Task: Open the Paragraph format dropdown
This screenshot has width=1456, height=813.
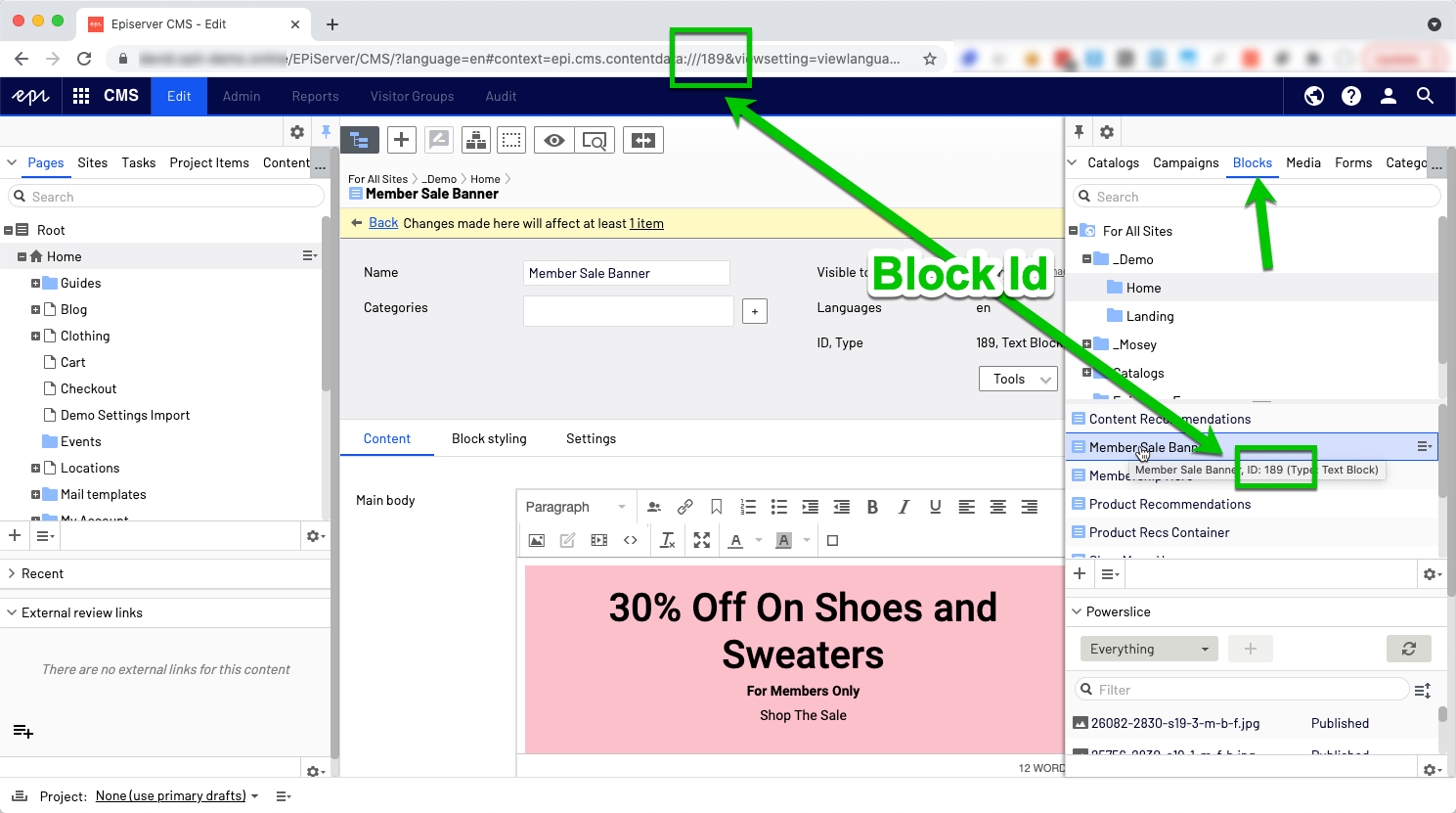Action: [575, 507]
